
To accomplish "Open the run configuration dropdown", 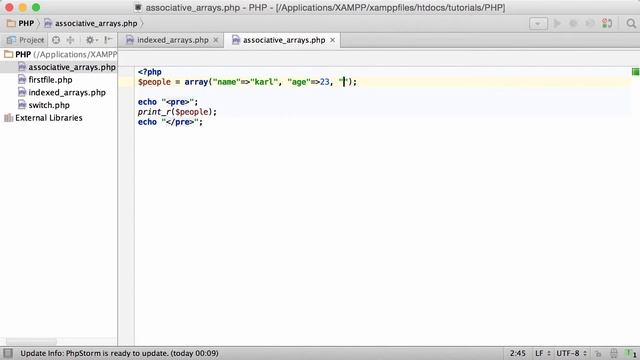I will (538, 24).
